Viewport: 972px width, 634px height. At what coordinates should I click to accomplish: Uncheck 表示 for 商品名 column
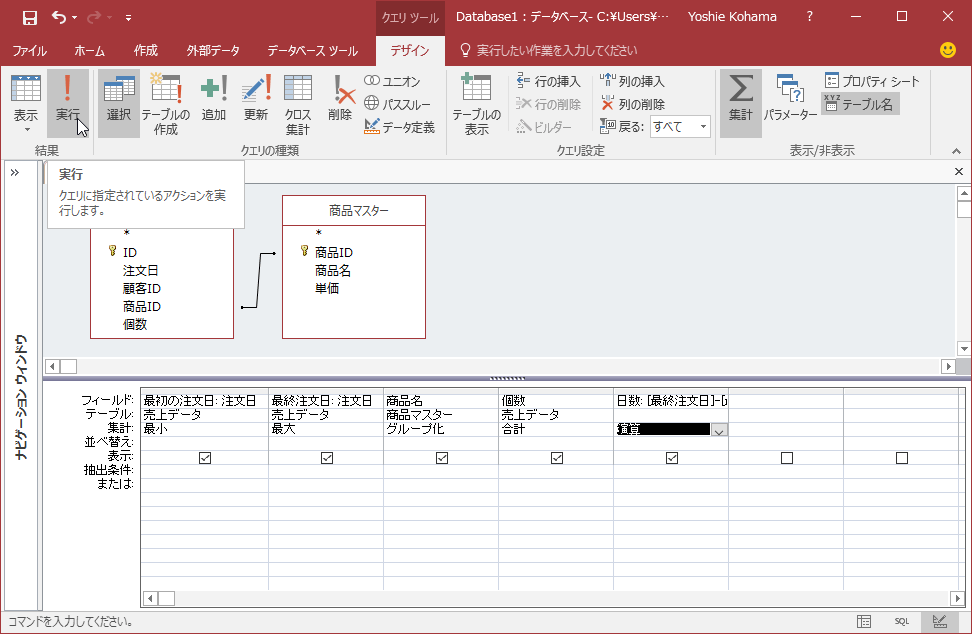tap(442, 458)
